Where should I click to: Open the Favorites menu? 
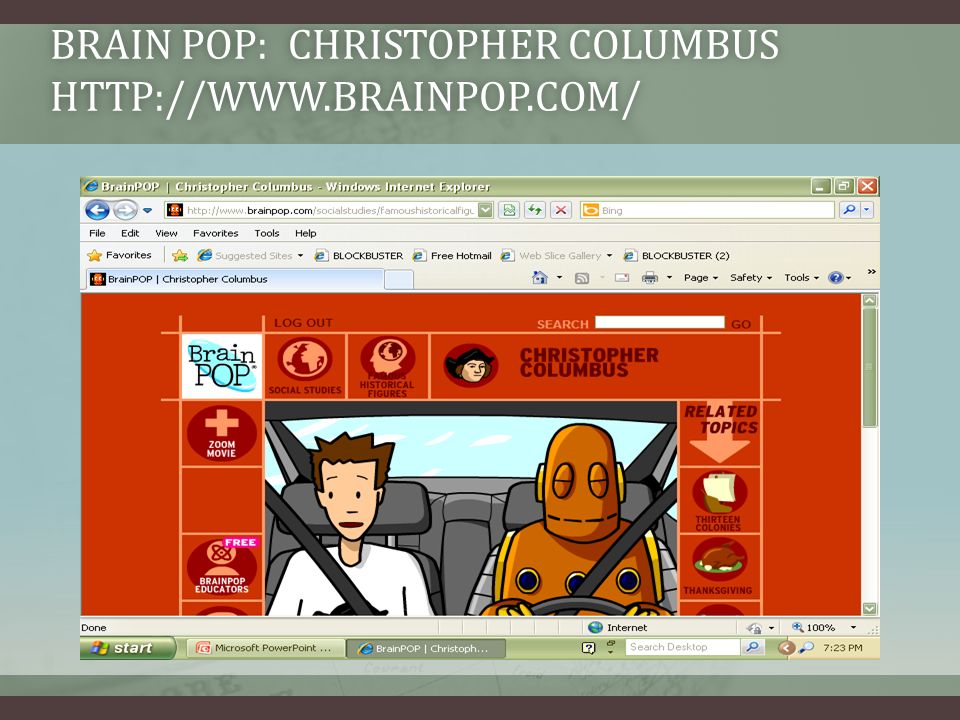coord(216,233)
